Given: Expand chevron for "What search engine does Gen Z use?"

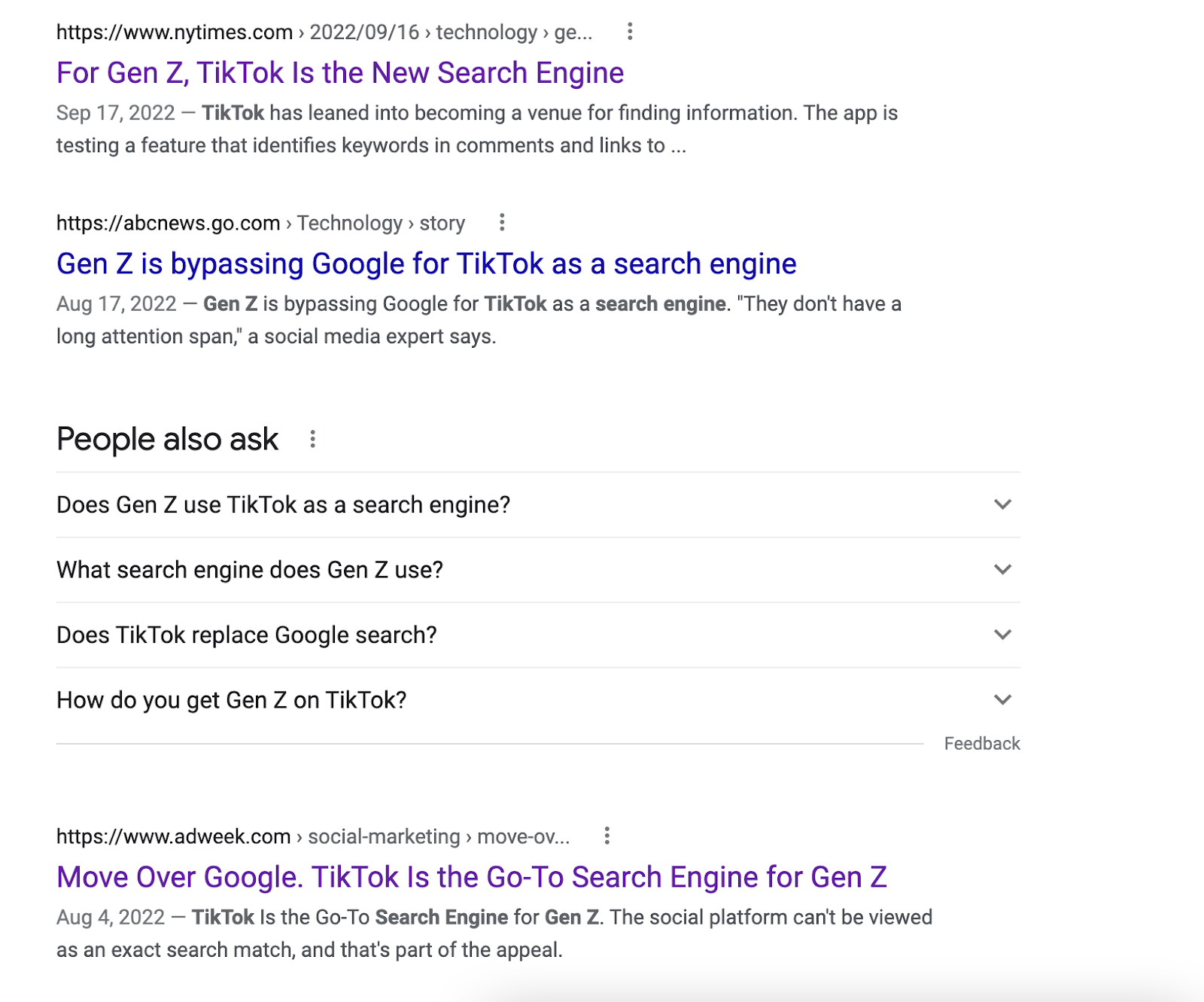Looking at the screenshot, I should tap(1002, 570).
